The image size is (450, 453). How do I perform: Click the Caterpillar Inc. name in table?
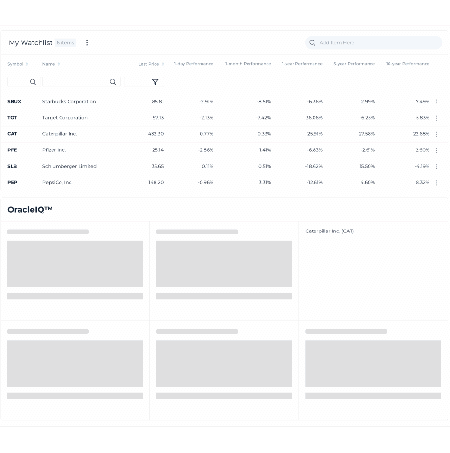pos(59,134)
